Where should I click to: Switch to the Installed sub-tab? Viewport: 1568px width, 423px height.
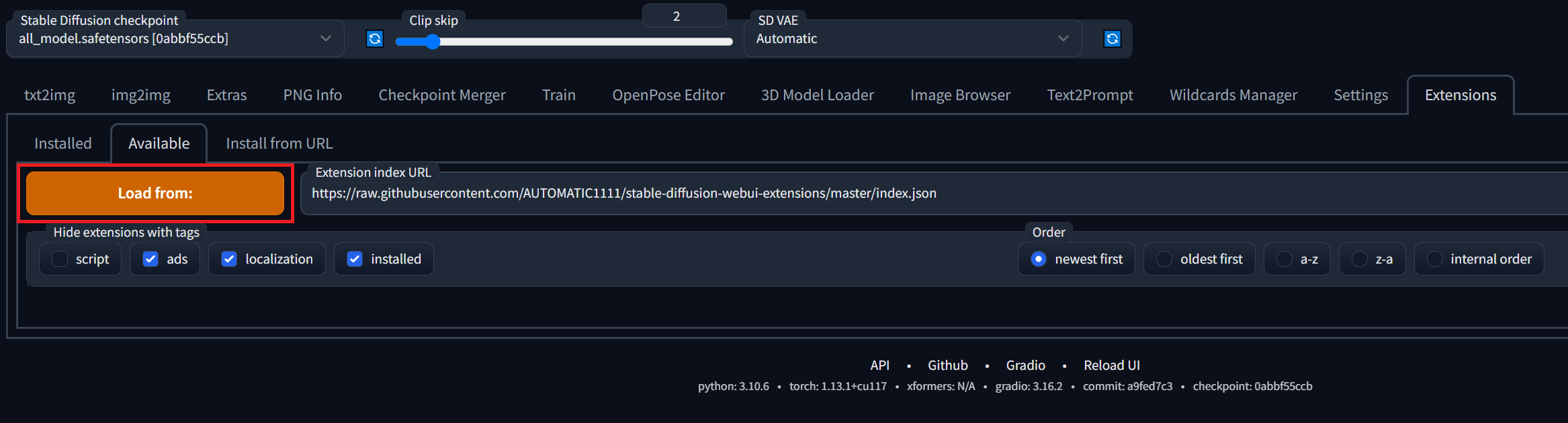[x=63, y=143]
